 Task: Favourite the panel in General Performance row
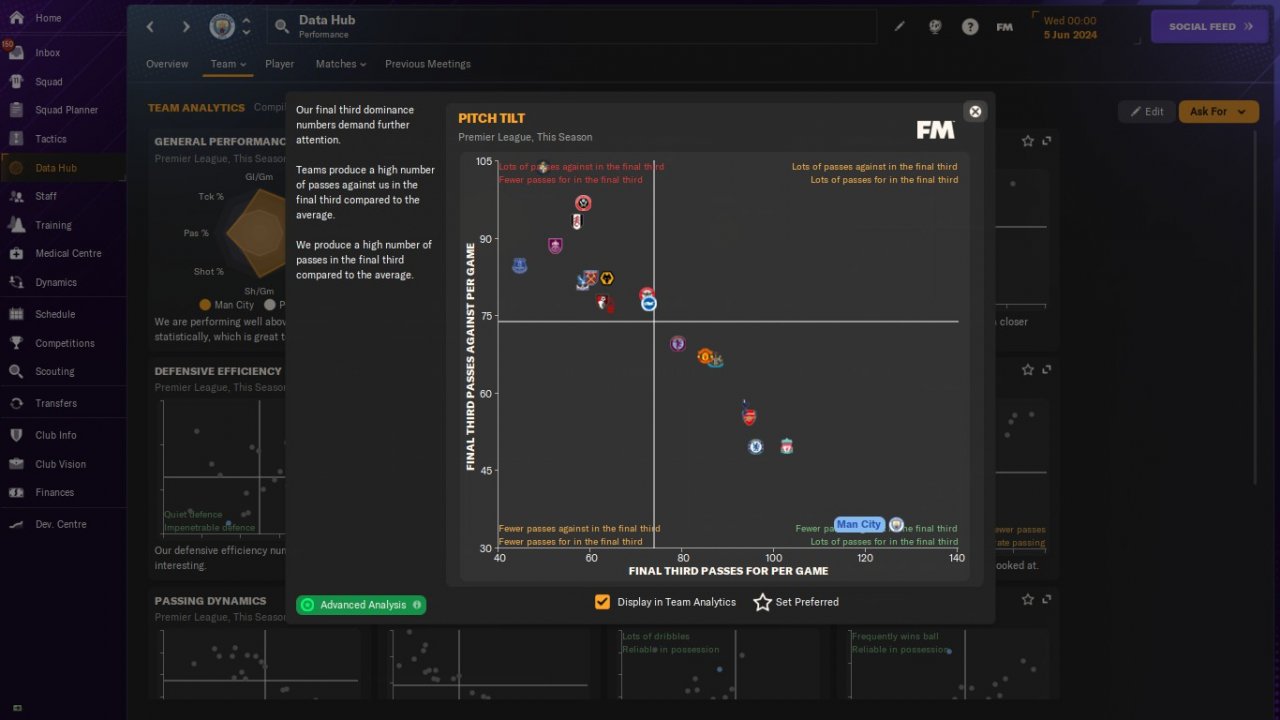1028,141
